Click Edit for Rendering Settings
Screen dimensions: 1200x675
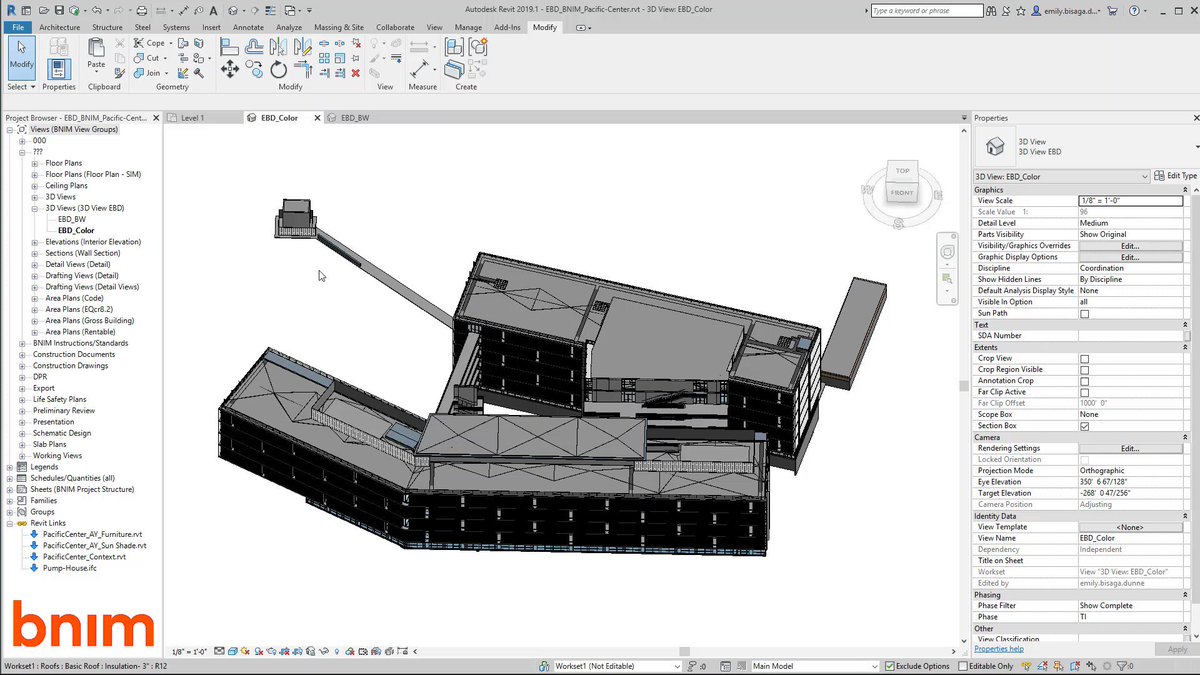[x=1130, y=449]
